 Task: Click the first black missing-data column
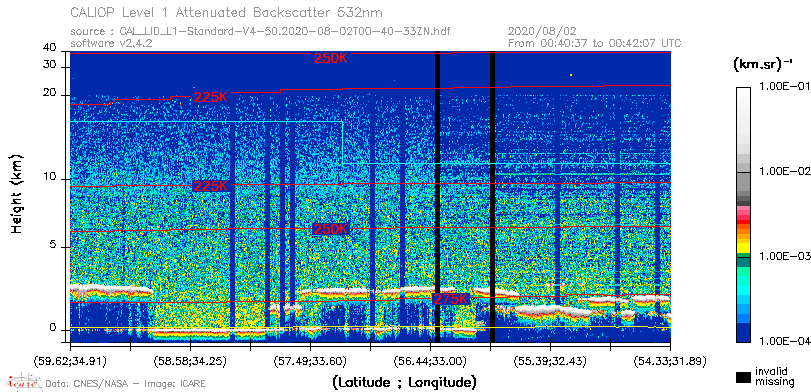coord(438,197)
